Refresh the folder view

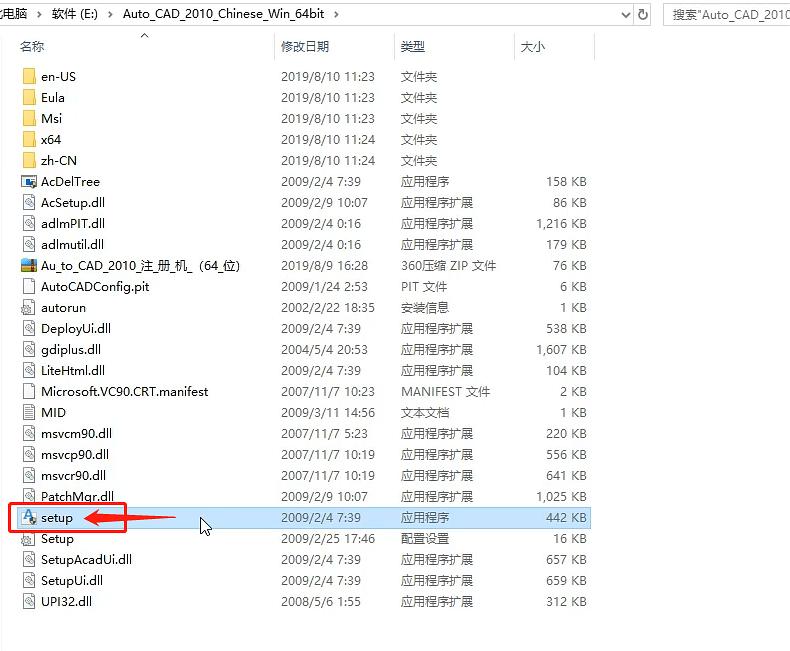pos(643,15)
